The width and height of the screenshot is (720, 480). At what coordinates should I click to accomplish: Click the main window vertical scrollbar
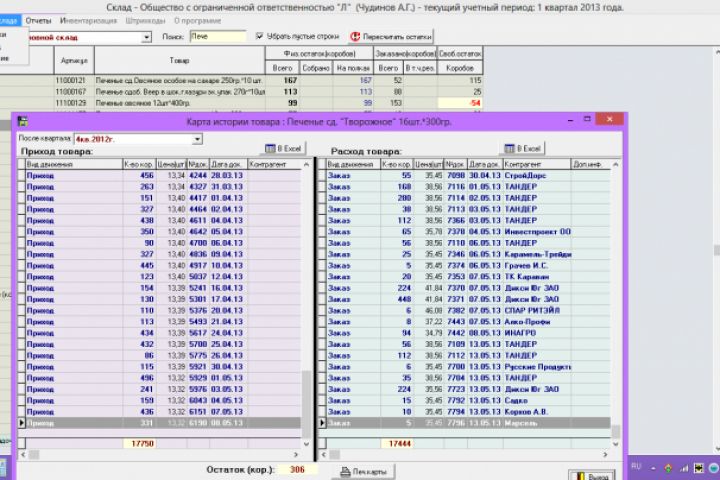pyautogui.click(x=716, y=248)
